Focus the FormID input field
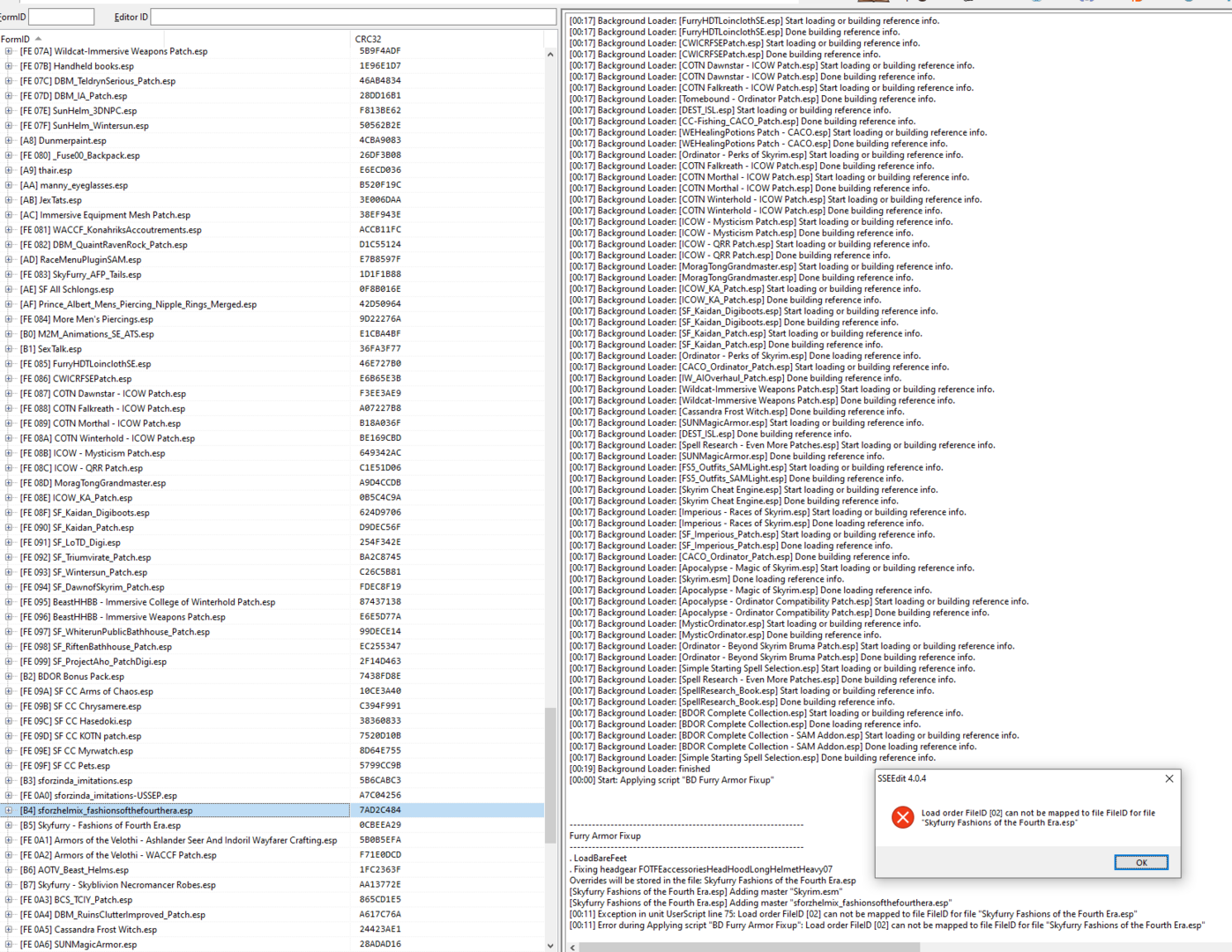 tap(61, 17)
